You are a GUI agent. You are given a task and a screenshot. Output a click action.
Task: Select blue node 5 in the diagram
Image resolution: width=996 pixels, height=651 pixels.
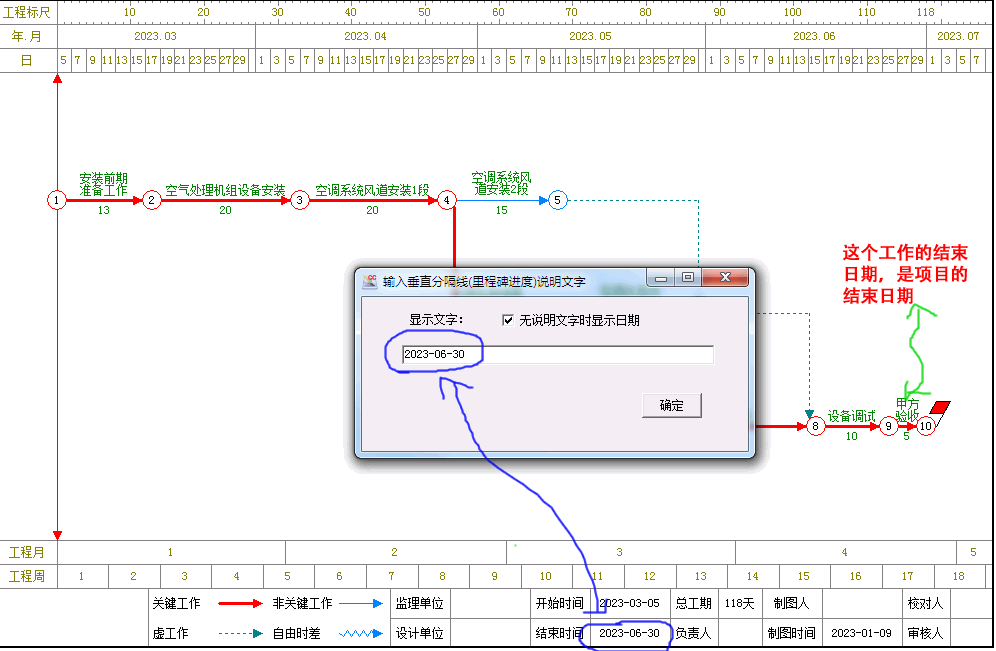pos(557,200)
